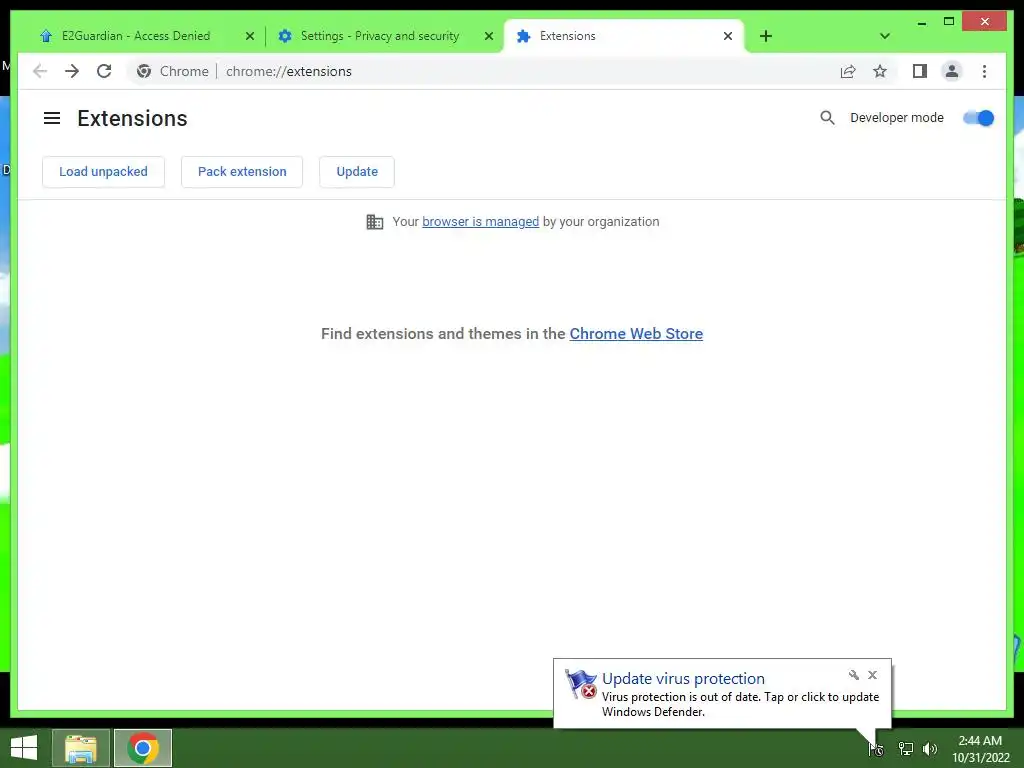Dismiss the virus protection notification
Screen dimensions: 1024x768
pyautogui.click(x=872, y=675)
